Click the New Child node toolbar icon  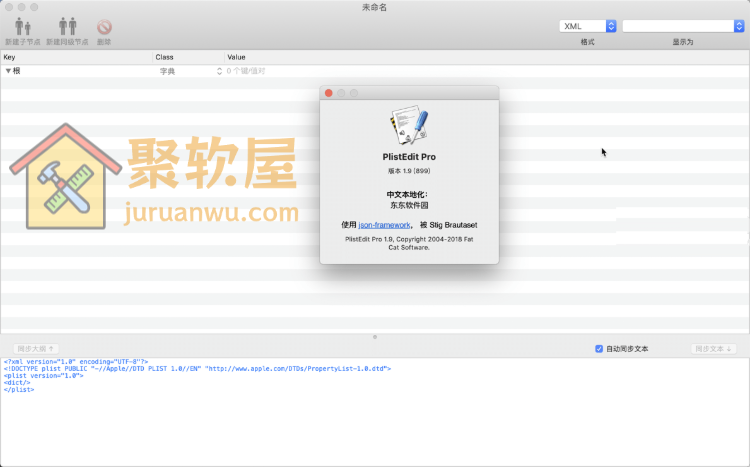[x=22, y=27]
